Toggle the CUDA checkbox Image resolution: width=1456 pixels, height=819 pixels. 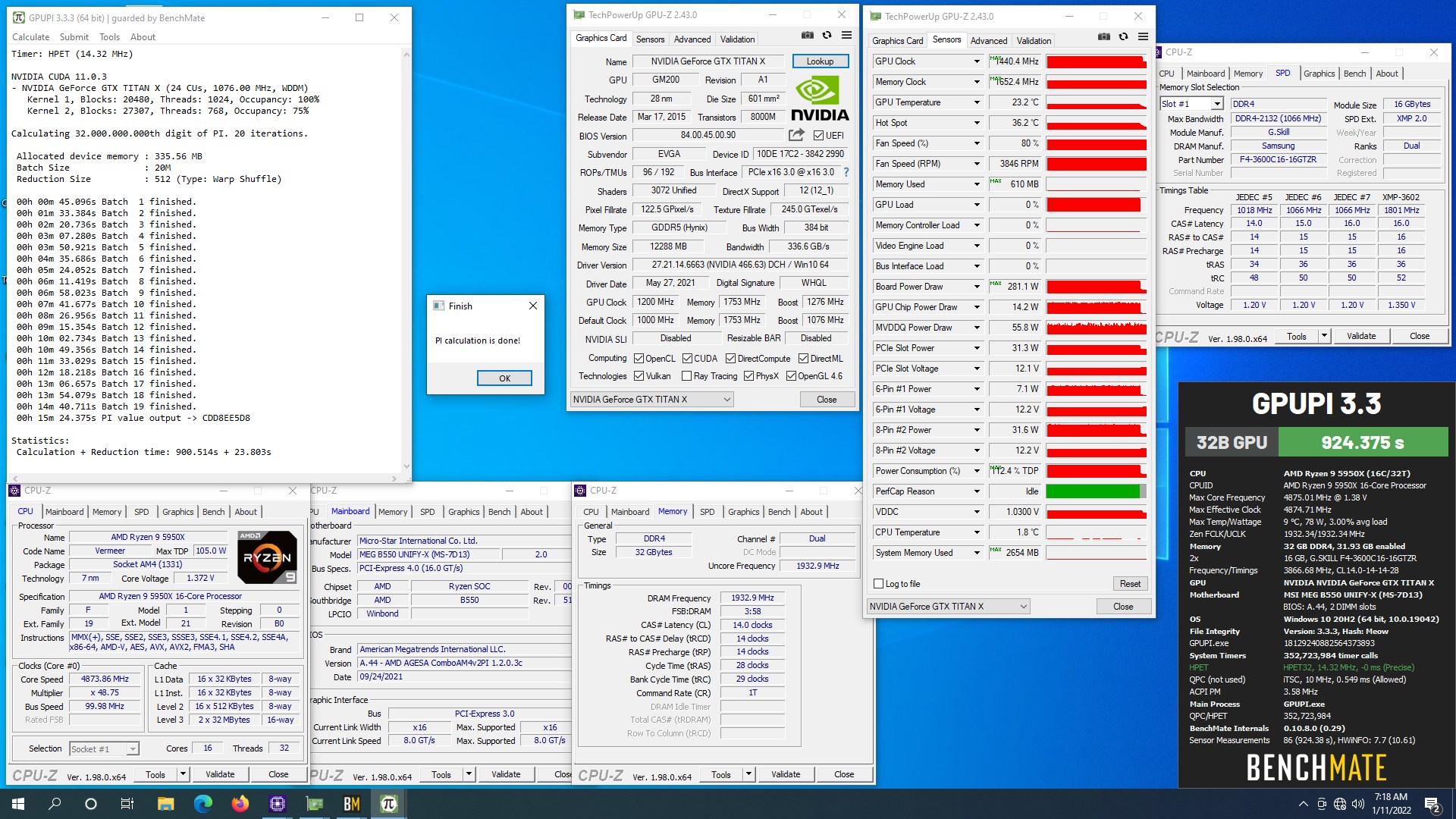[x=687, y=359]
